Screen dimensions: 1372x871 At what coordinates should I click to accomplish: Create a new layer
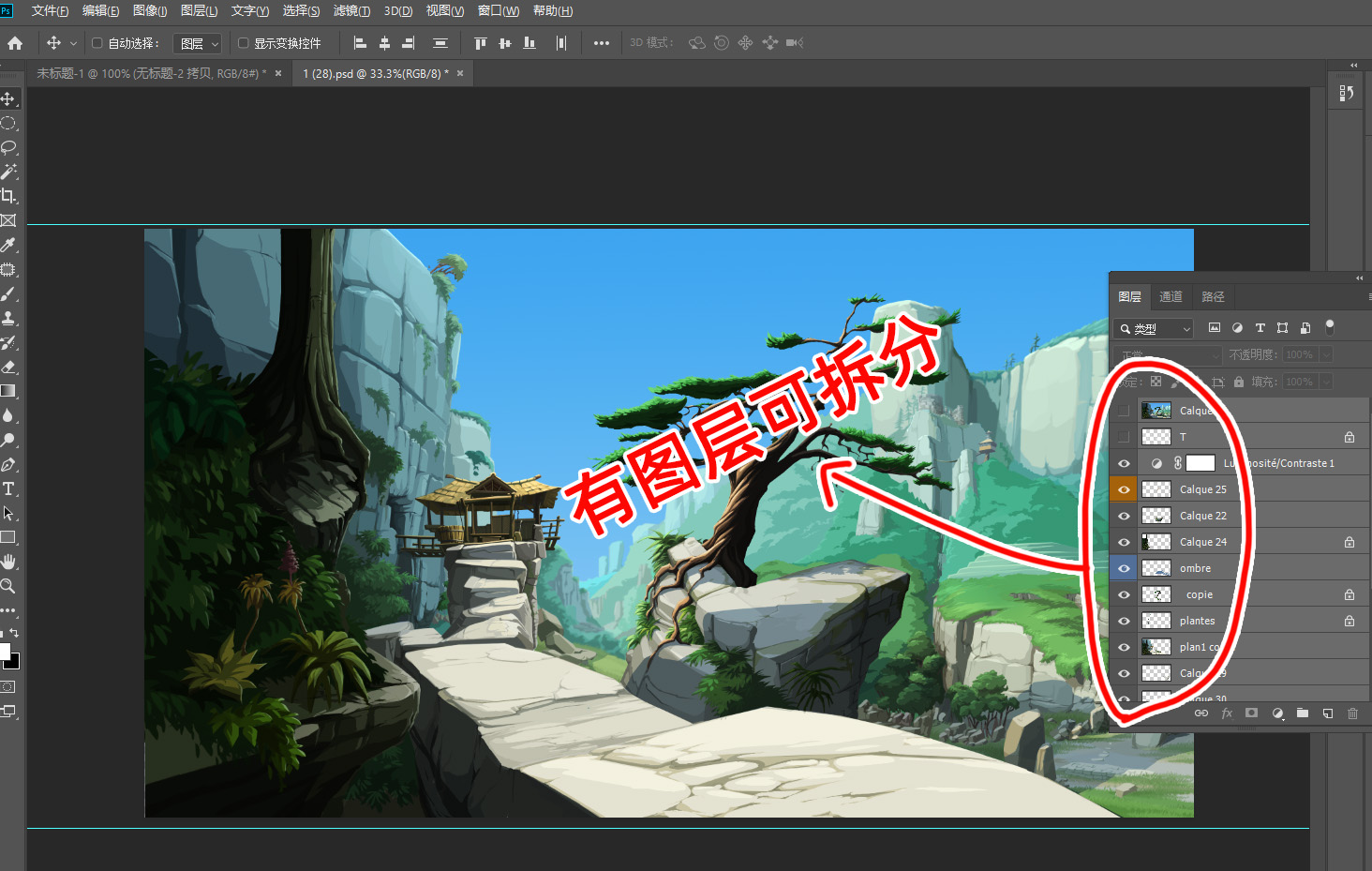coord(1328,713)
